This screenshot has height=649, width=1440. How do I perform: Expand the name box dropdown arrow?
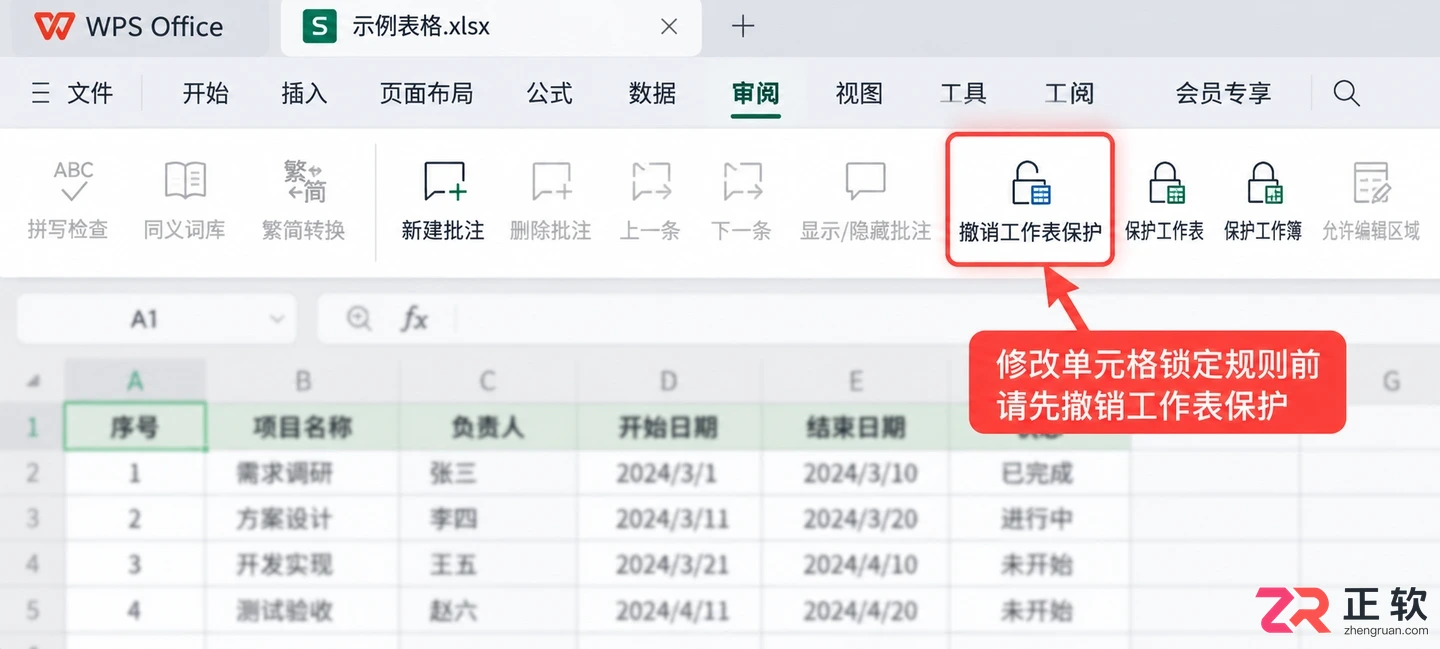(x=277, y=319)
